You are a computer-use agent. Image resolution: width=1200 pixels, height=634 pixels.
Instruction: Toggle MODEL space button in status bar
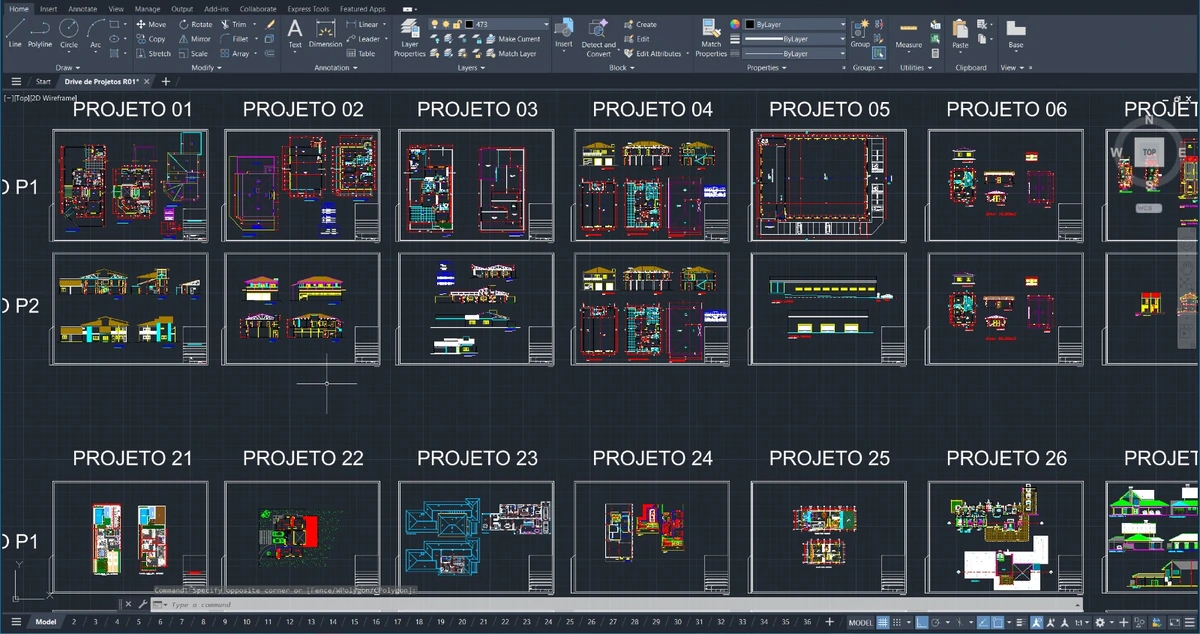(x=860, y=622)
